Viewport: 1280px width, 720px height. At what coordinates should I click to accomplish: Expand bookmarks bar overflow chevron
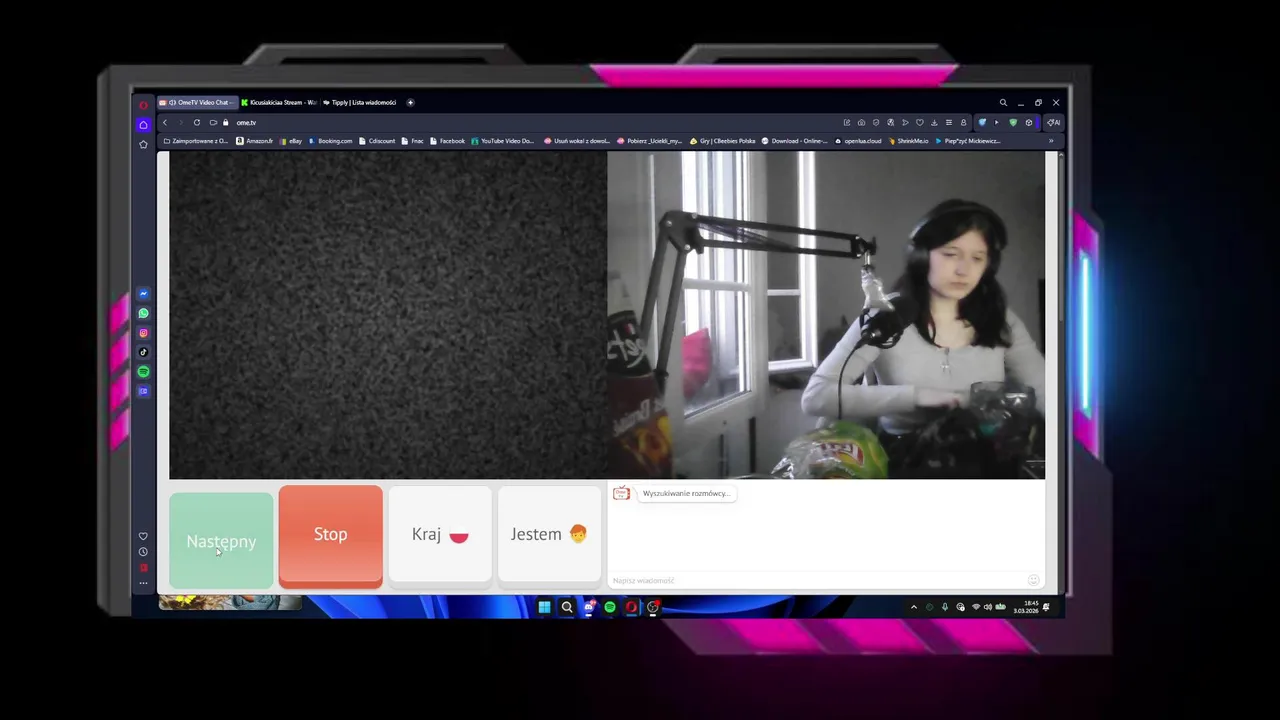[x=1051, y=141]
